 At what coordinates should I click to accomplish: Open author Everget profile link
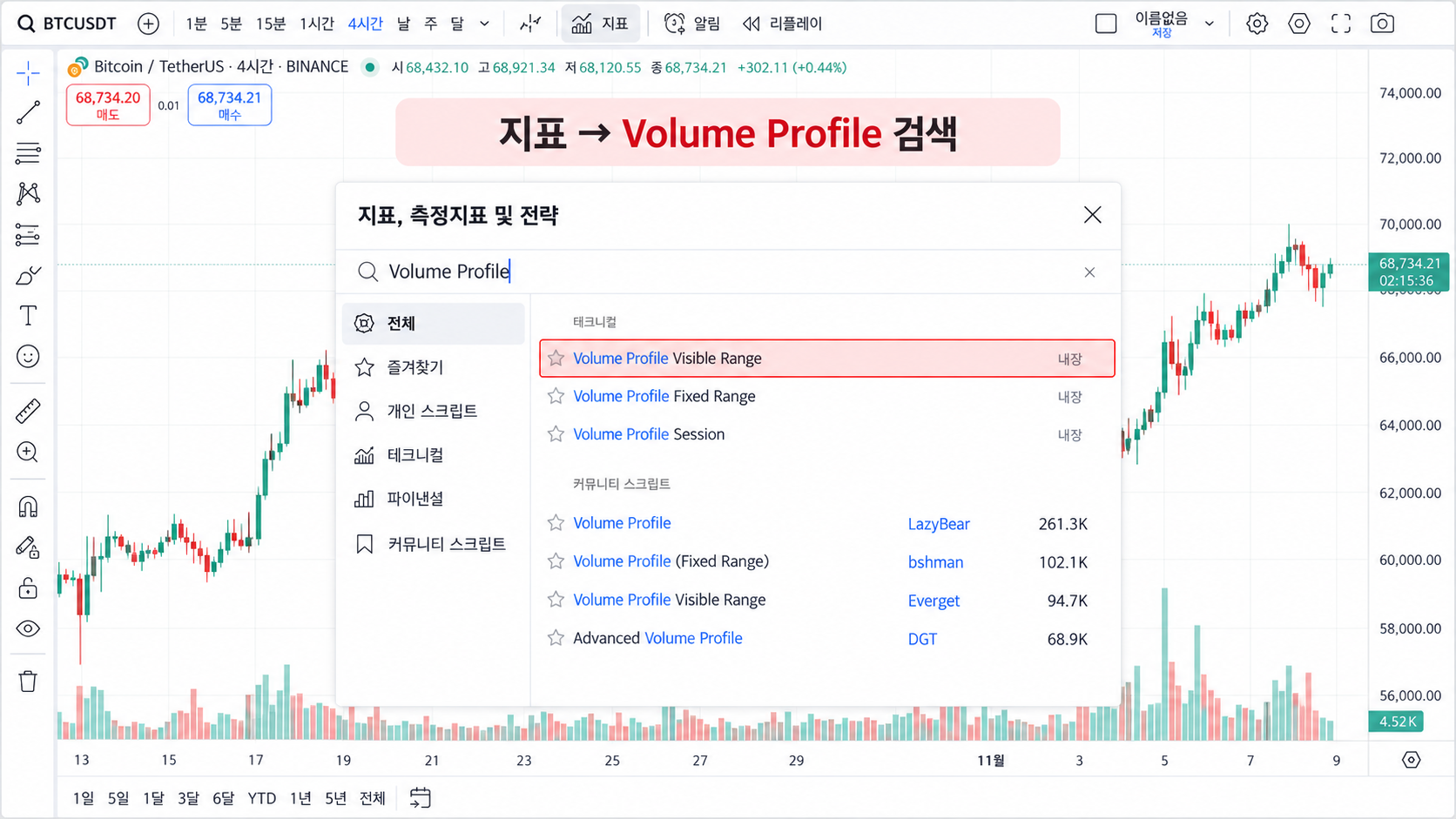coord(934,601)
